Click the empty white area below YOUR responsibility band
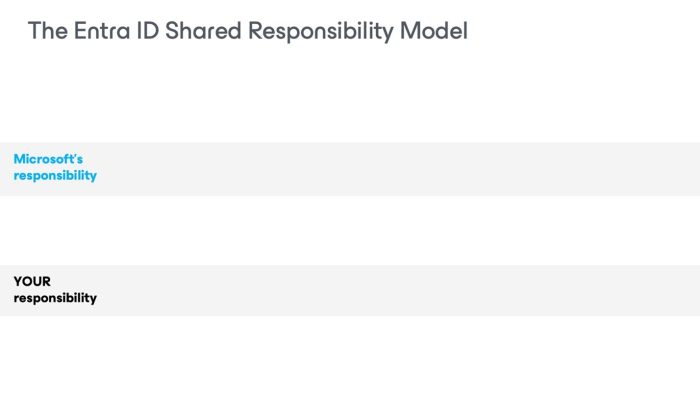 [x=350, y=355]
